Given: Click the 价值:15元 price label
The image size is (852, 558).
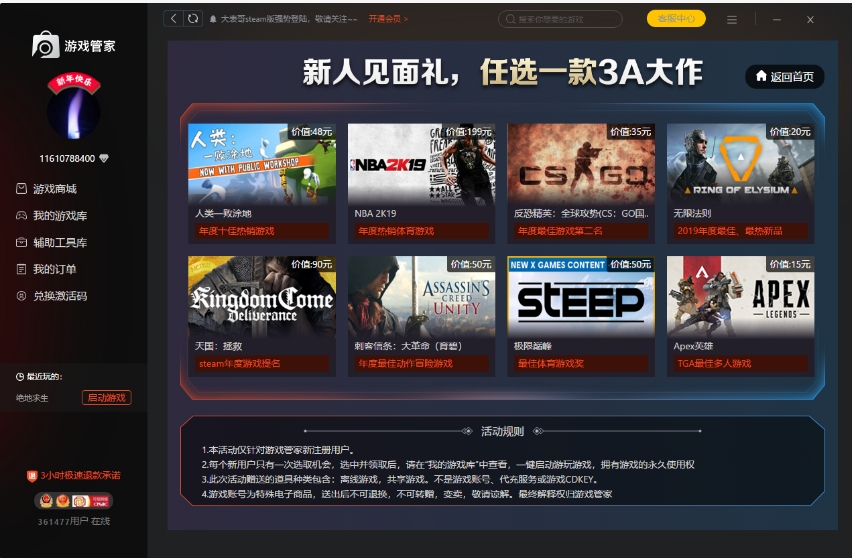Looking at the screenshot, I should pos(790,264).
